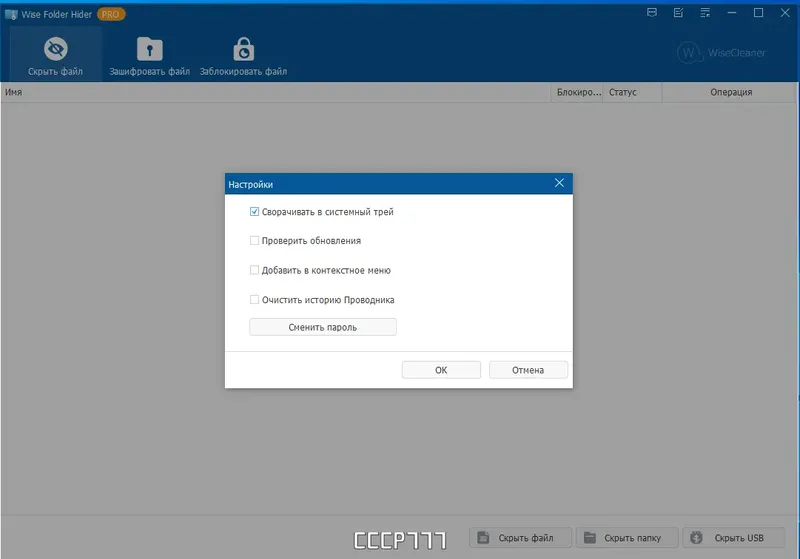Enable Проверить обновления checkbox
Screen dimensions: 800x559
pos(254,240)
